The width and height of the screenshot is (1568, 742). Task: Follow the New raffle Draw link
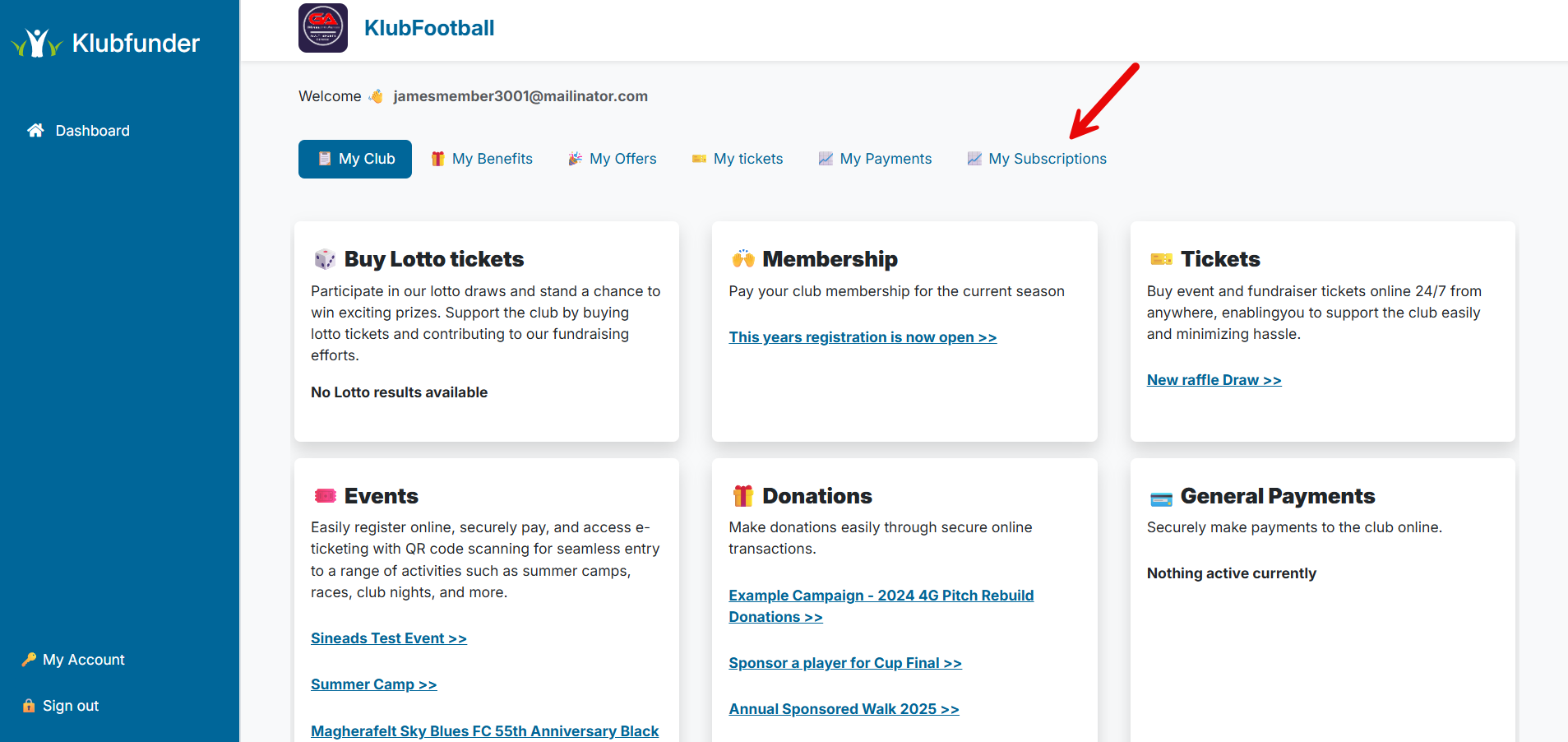coord(1214,380)
